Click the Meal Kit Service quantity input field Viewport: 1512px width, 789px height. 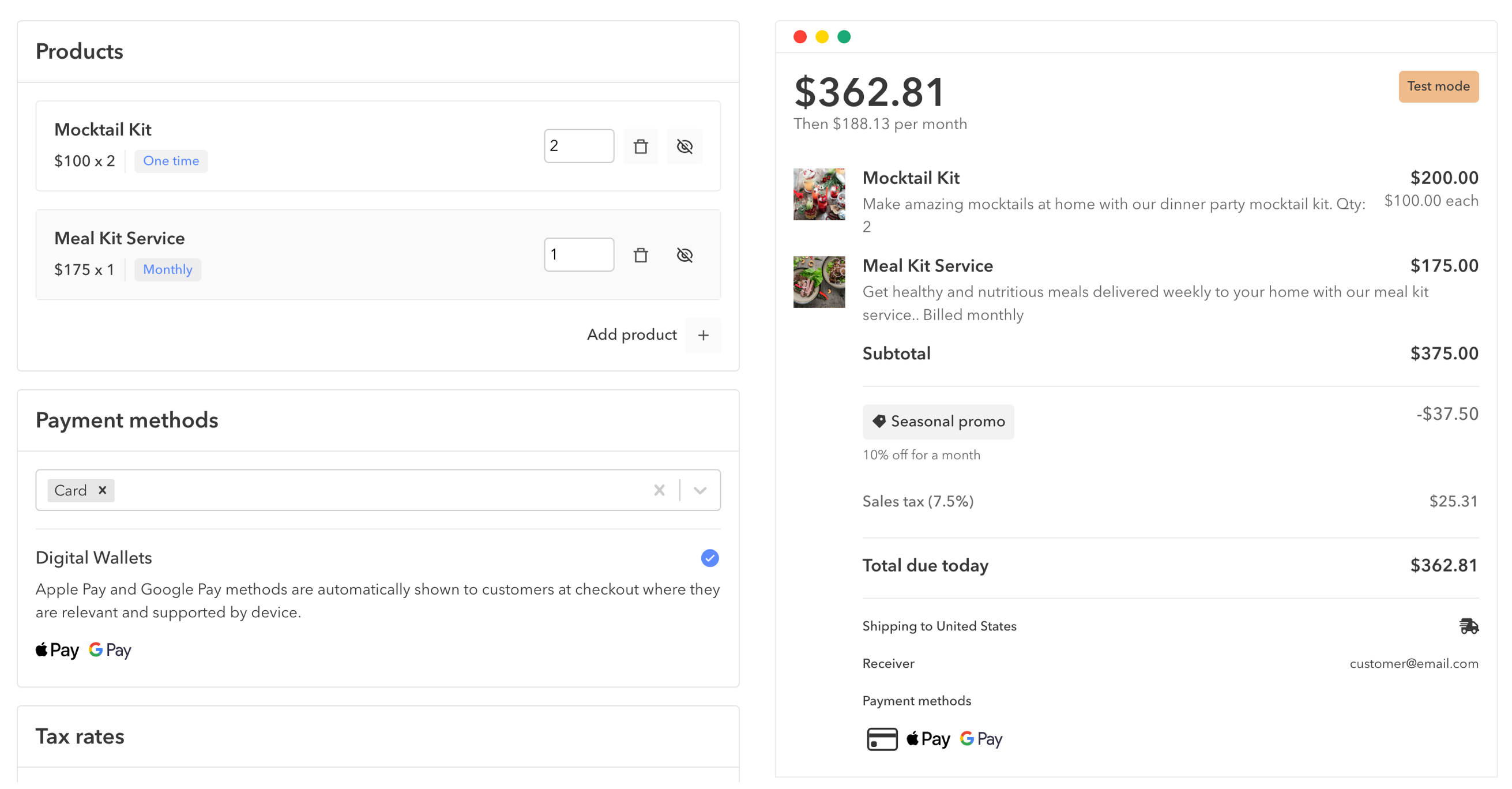click(578, 254)
